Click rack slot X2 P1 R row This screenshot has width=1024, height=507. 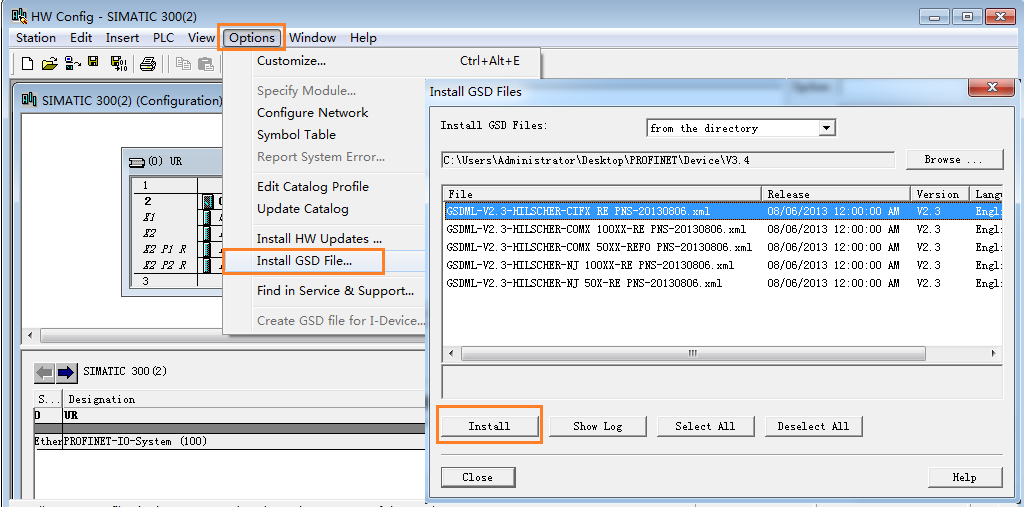[176, 248]
